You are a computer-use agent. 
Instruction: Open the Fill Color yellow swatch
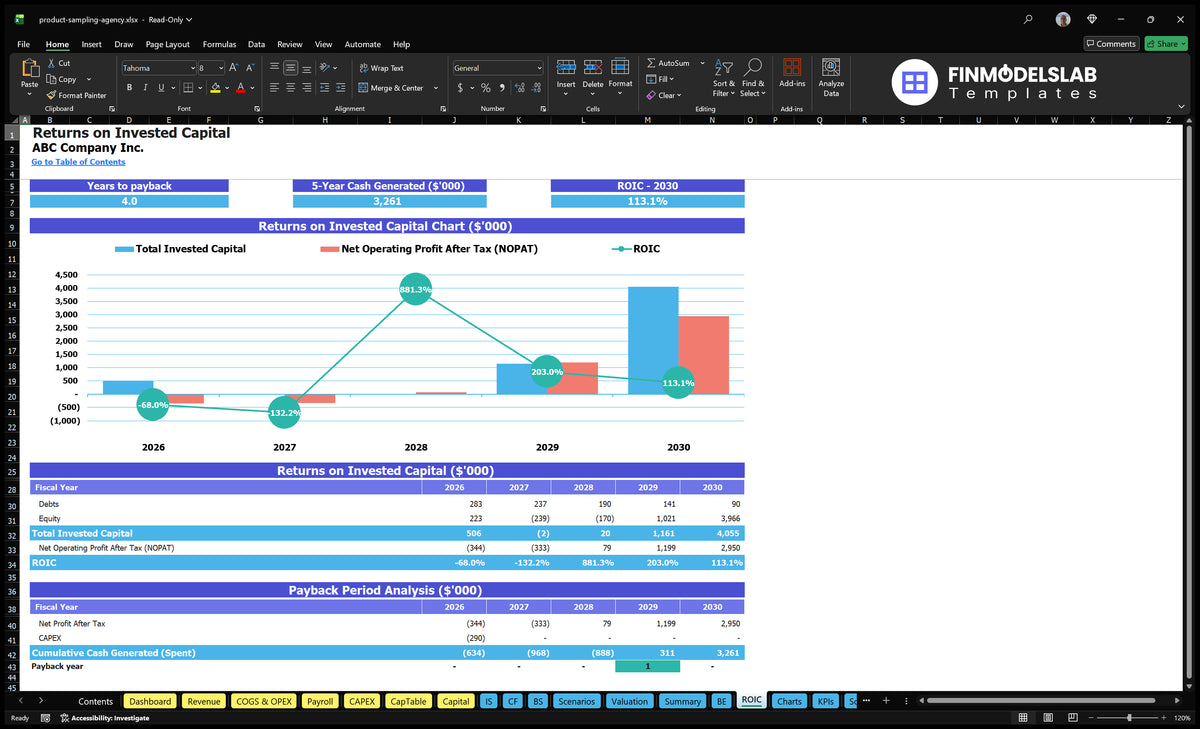tap(215, 88)
